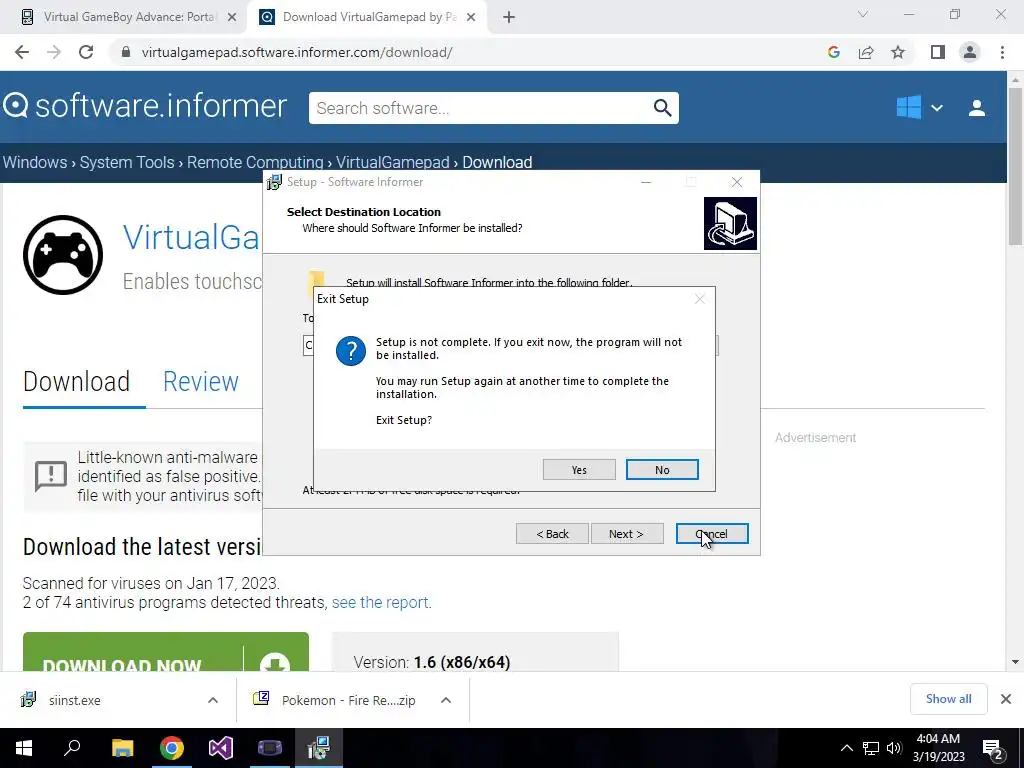1024x768 pixels.
Task: Reload the current web page
Action: coord(86,52)
